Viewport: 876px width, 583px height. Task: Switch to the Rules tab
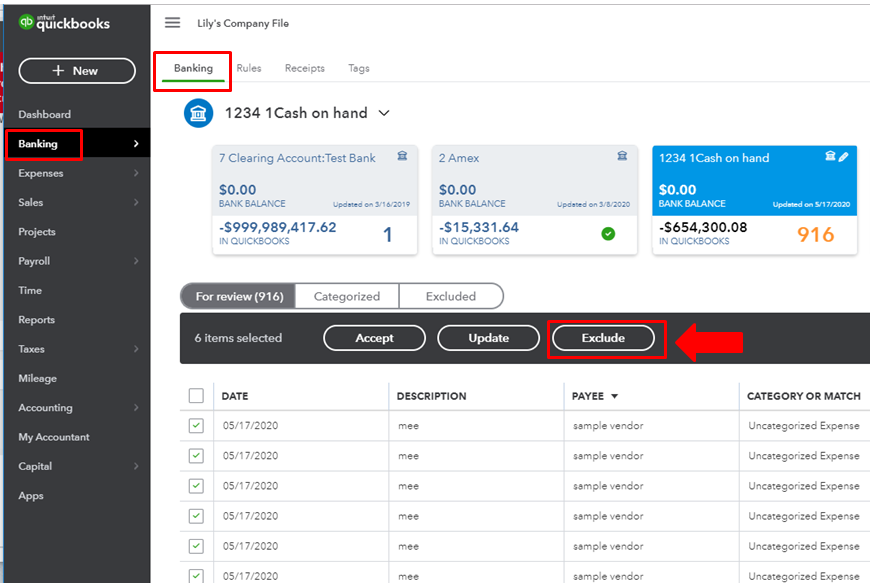[249, 68]
